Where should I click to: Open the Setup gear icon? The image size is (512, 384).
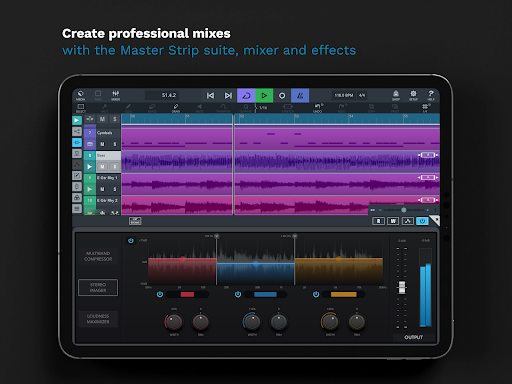coord(413,95)
